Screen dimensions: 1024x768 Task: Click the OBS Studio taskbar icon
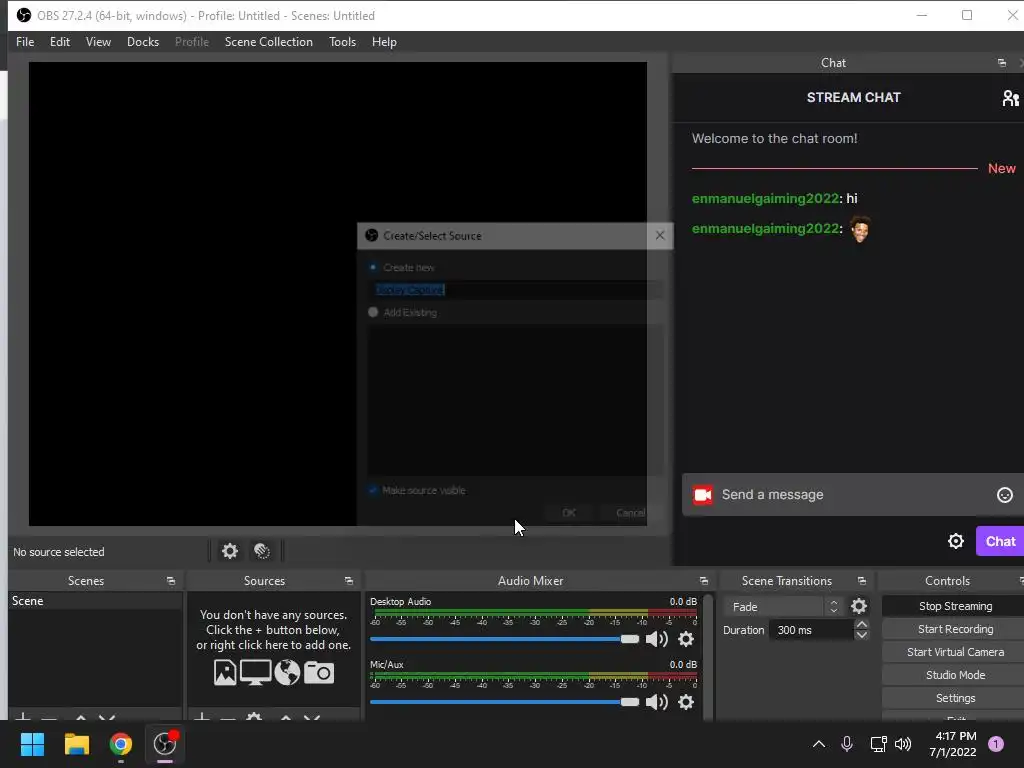pos(165,744)
